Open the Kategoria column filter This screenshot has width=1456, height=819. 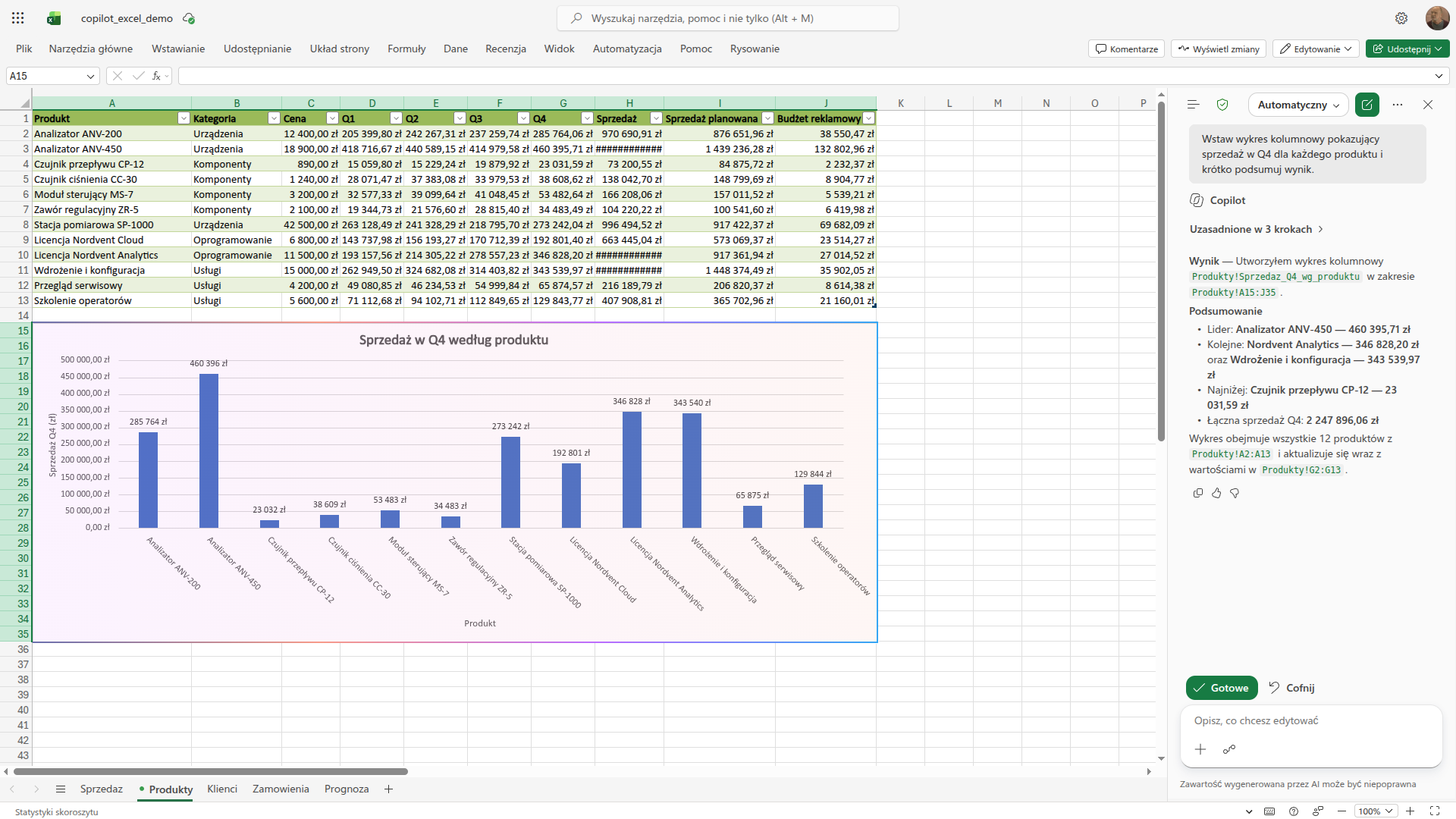click(274, 118)
